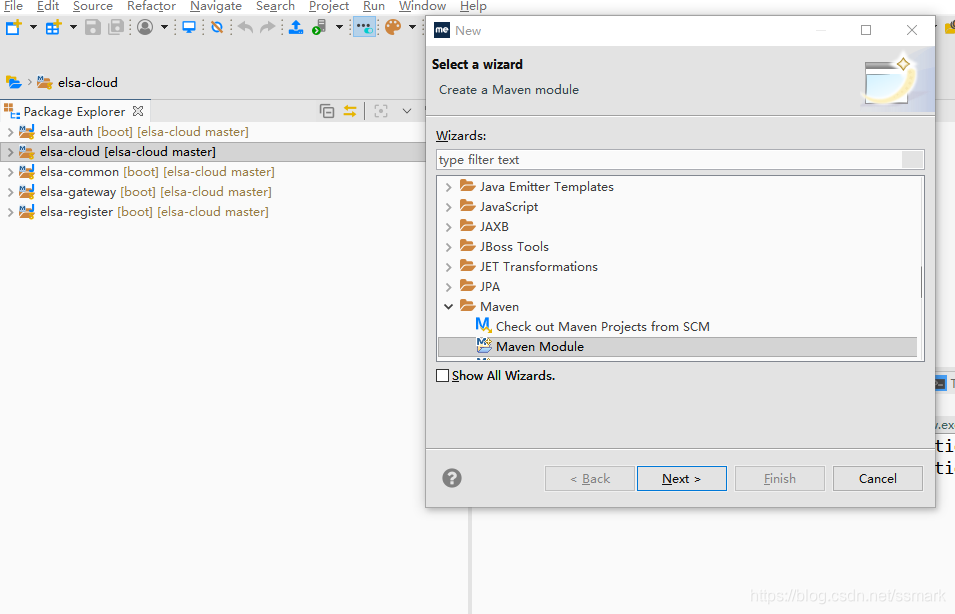
Task: Click the breadcrumb root folder icon
Action: (13, 82)
